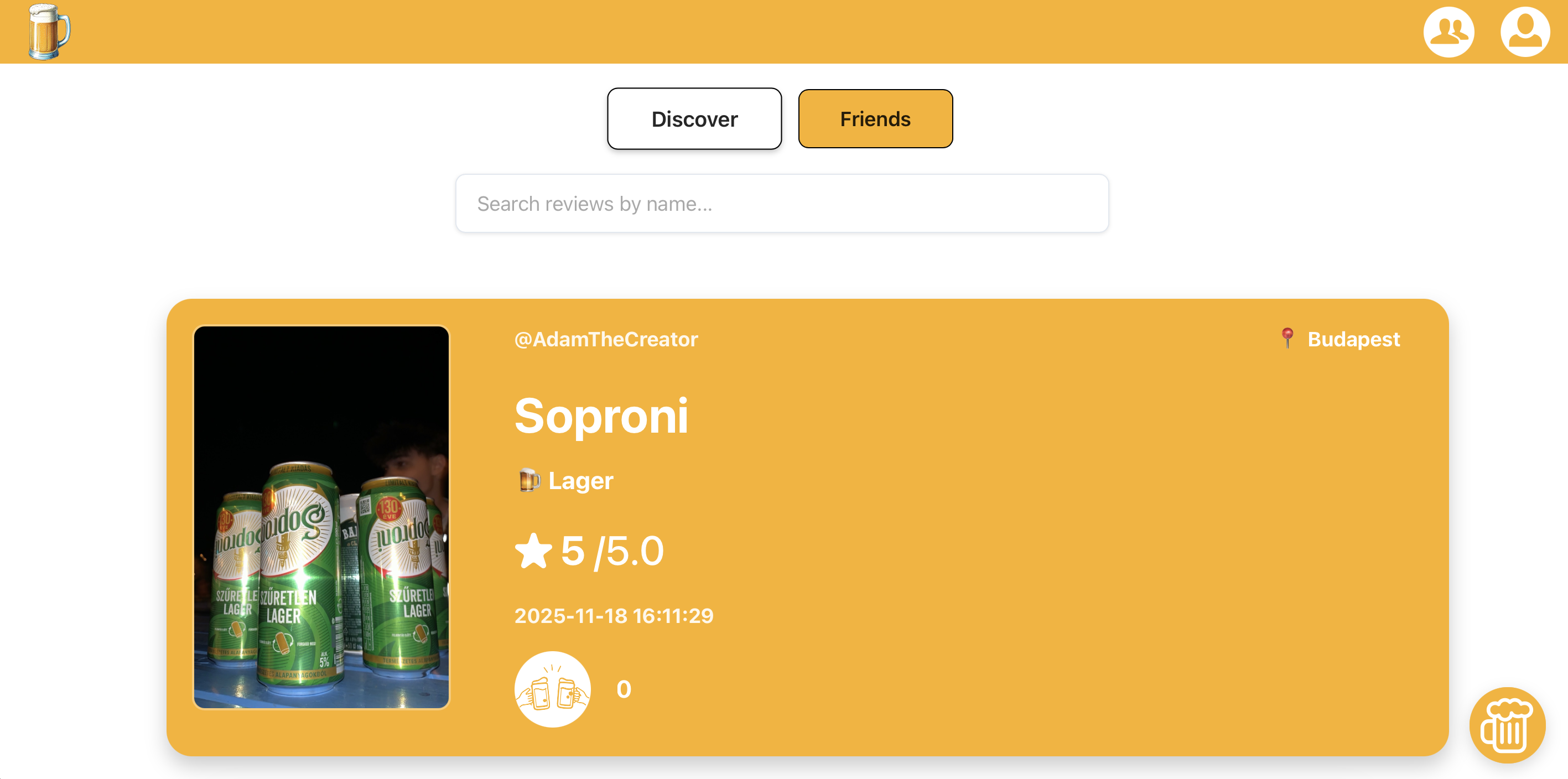Click the Budapest location label

[x=1353, y=340]
